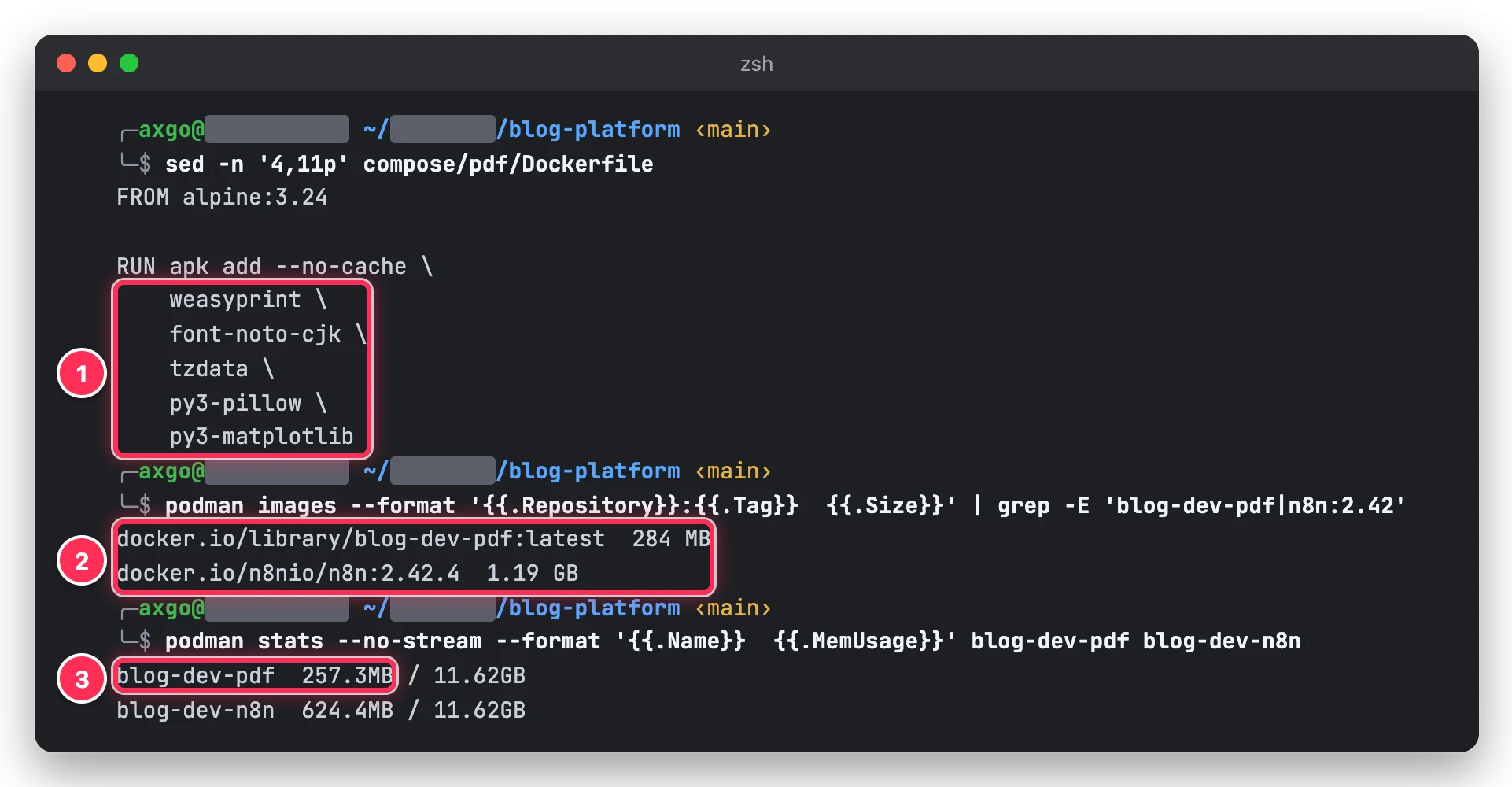Click the sed -n '4,11p' command line
This screenshot has width=1512, height=787.
pyautogui.click(x=409, y=164)
